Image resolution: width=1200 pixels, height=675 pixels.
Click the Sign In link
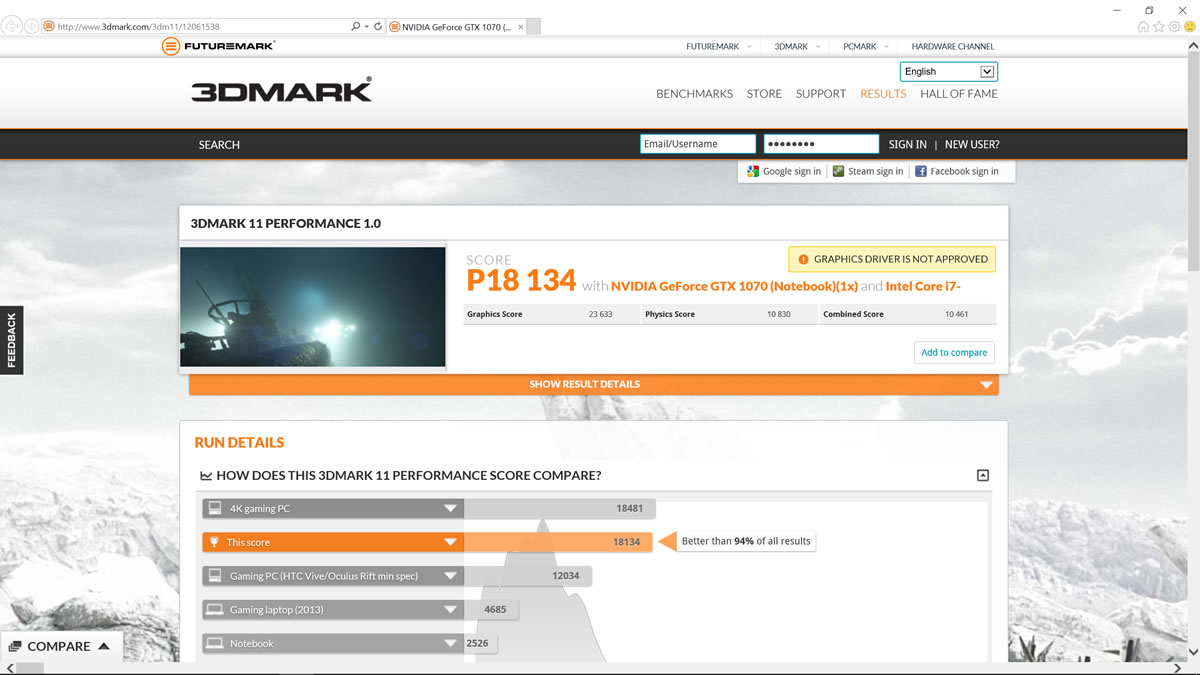pyautogui.click(x=907, y=144)
